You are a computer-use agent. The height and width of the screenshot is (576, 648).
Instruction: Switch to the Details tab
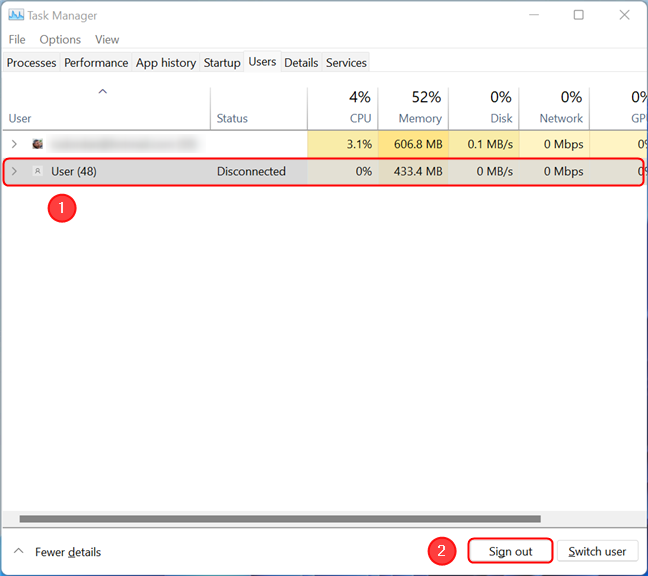click(301, 63)
